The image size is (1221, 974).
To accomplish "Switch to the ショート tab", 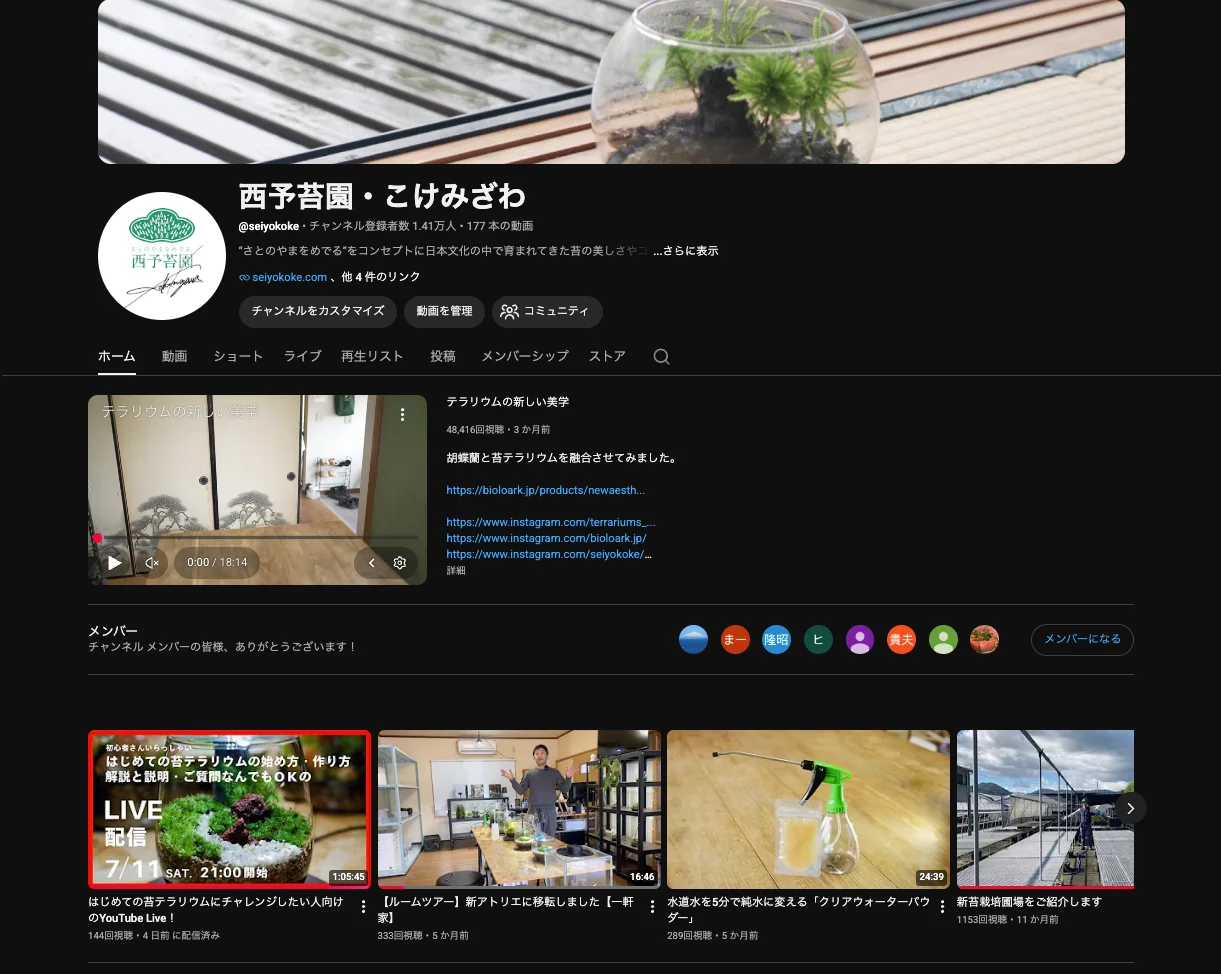I will click(x=238, y=356).
